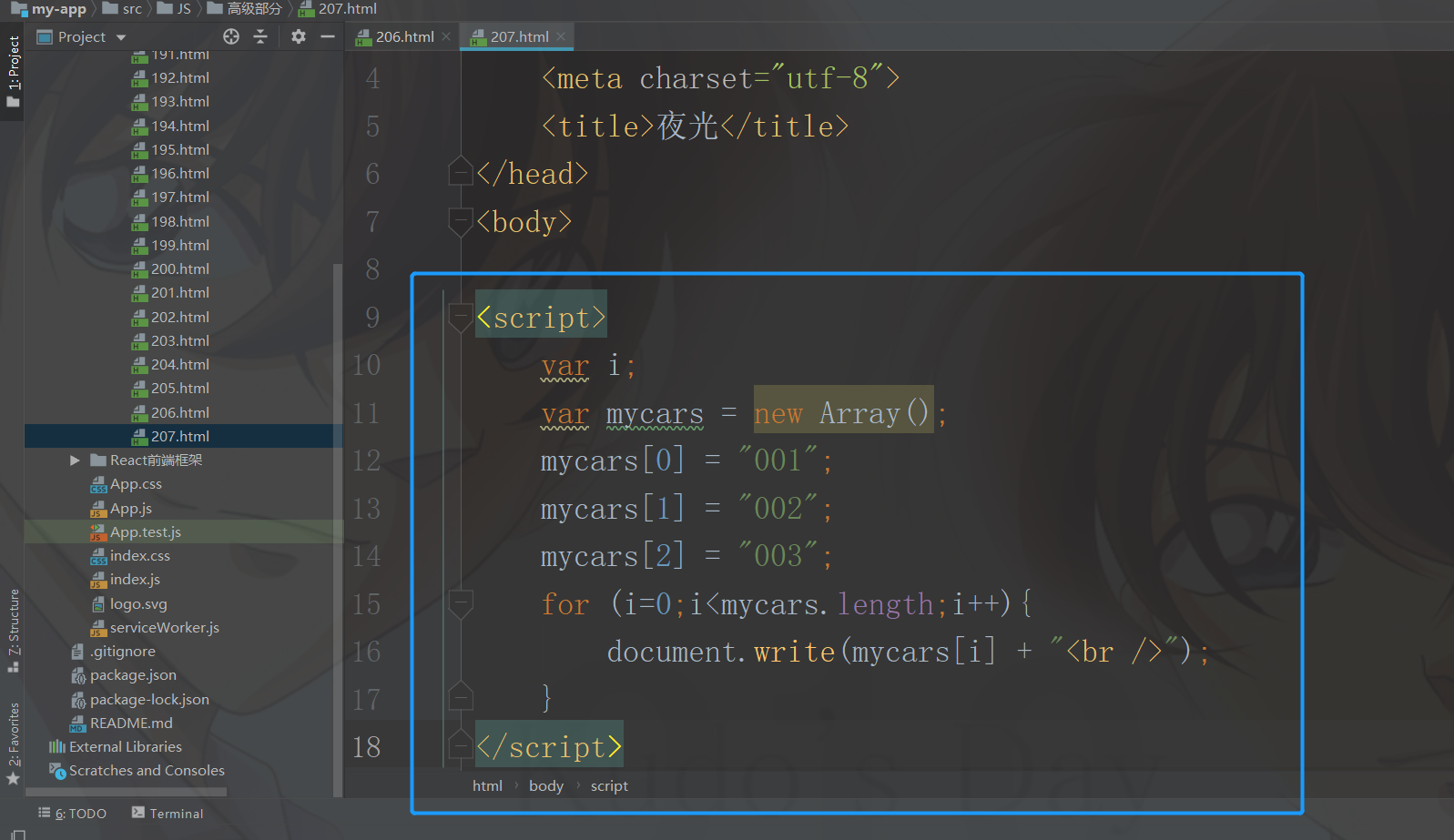Click the package-lock.json file icon
This screenshot has height=840, width=1454.
click(78, 700)
